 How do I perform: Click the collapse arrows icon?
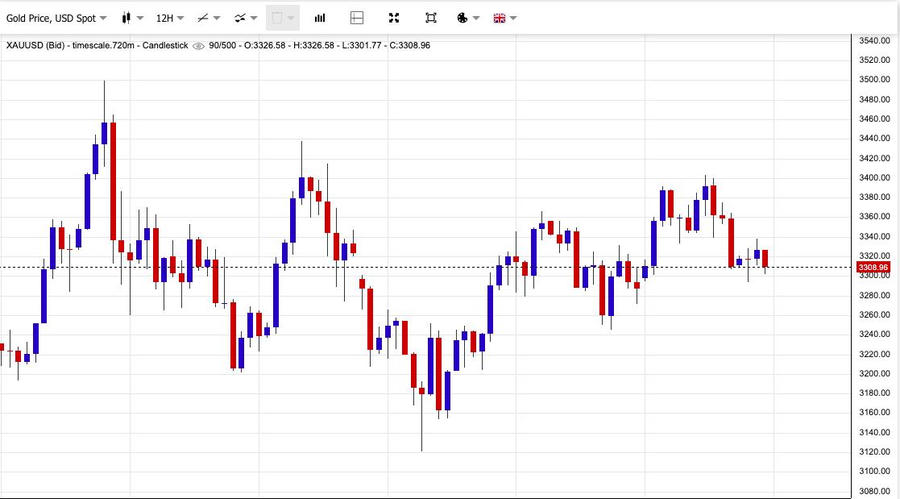394,18
